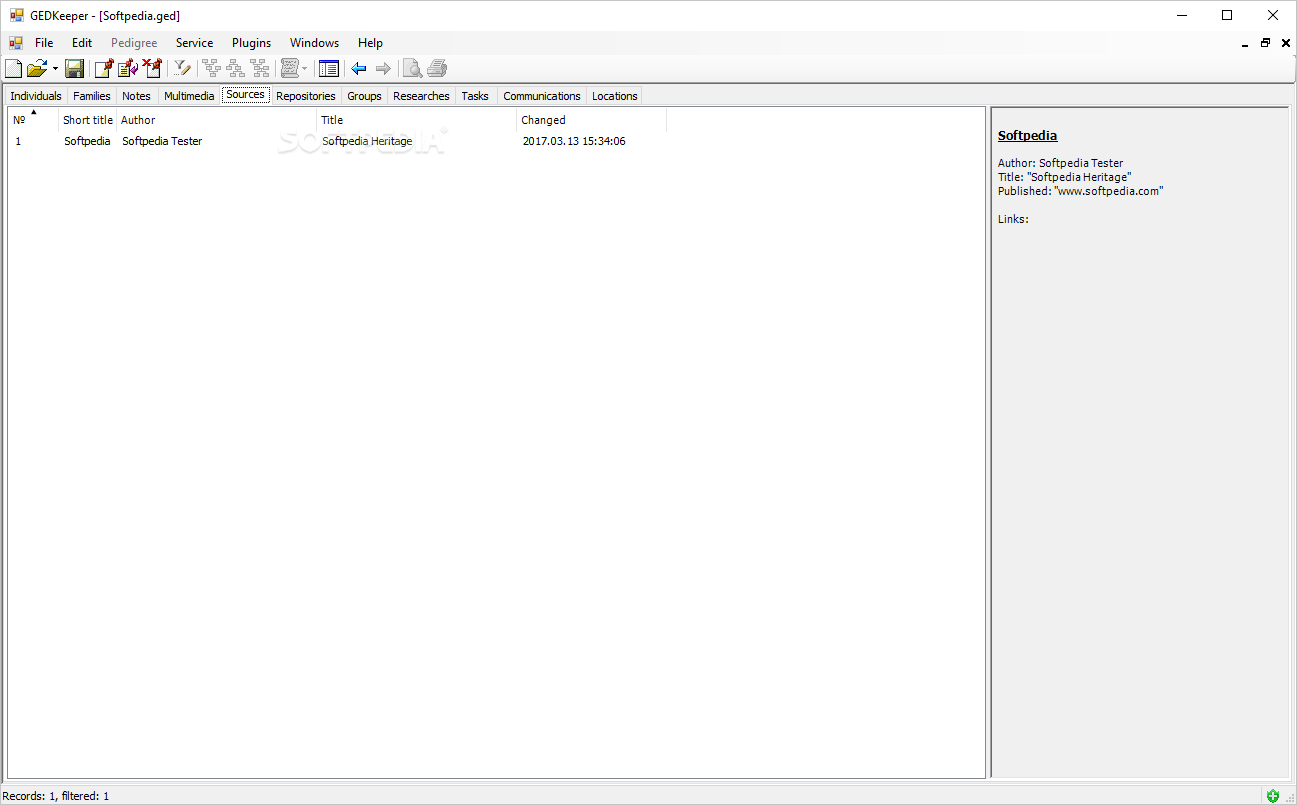The width and height of the screenshot is (1297, 805).
Task: Click the pedigree scroll icon
Action: tap(289, 69)
